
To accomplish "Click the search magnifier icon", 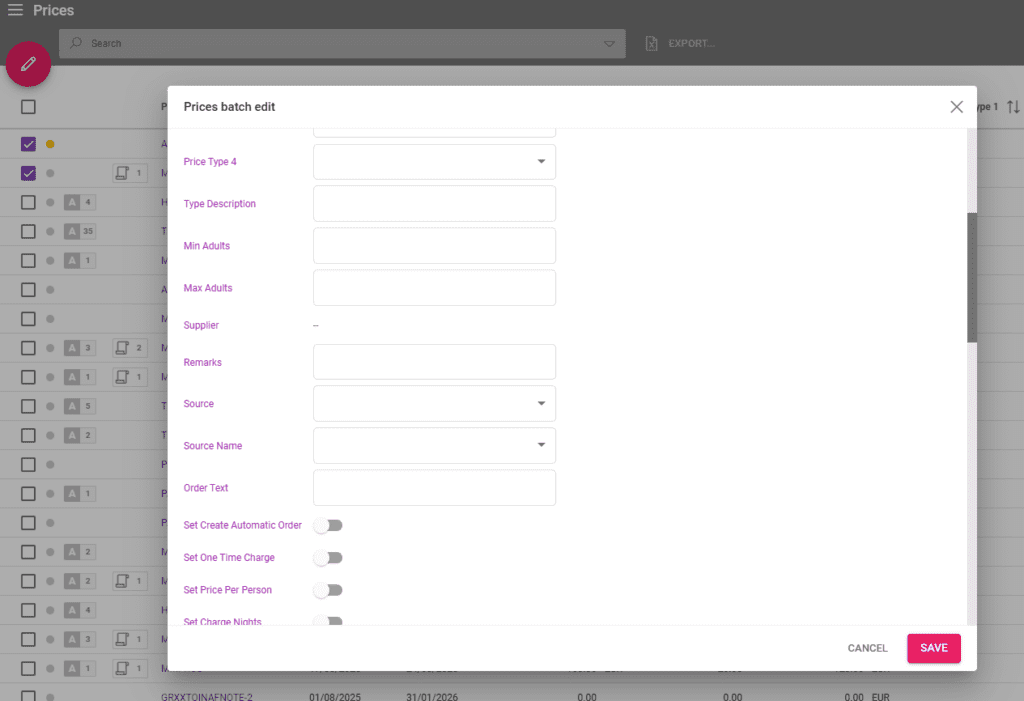I will click(x=76, y=43).
